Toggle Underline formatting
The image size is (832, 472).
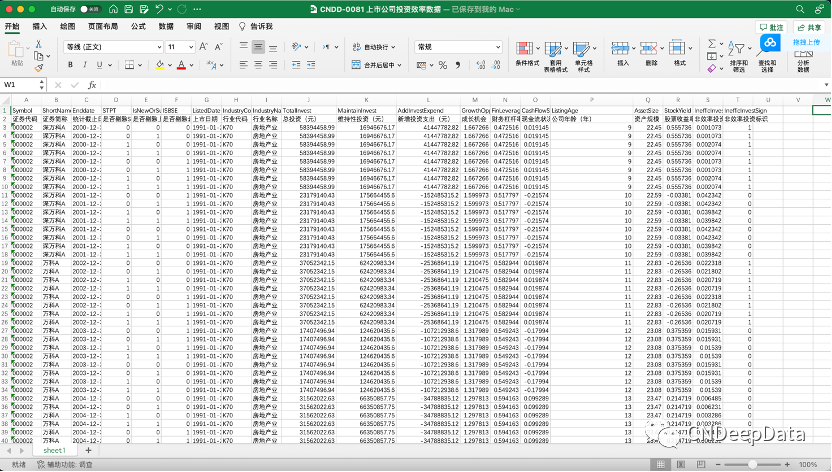[x=100, y=65]
